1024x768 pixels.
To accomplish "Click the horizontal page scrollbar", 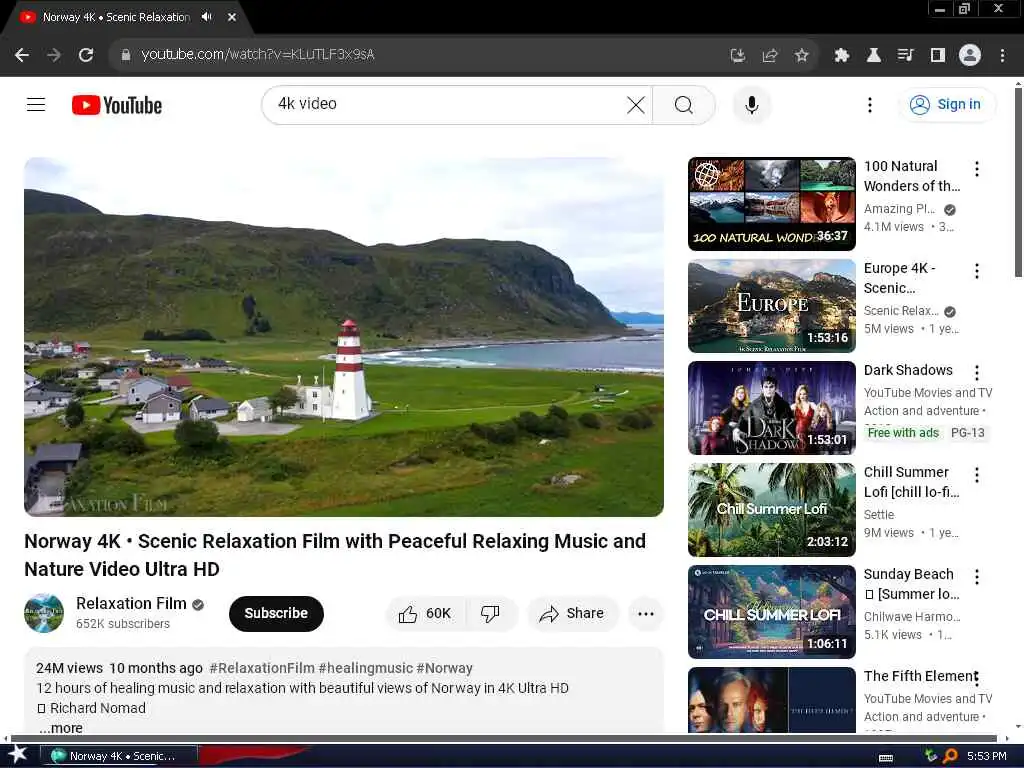I will click(503, 739).
